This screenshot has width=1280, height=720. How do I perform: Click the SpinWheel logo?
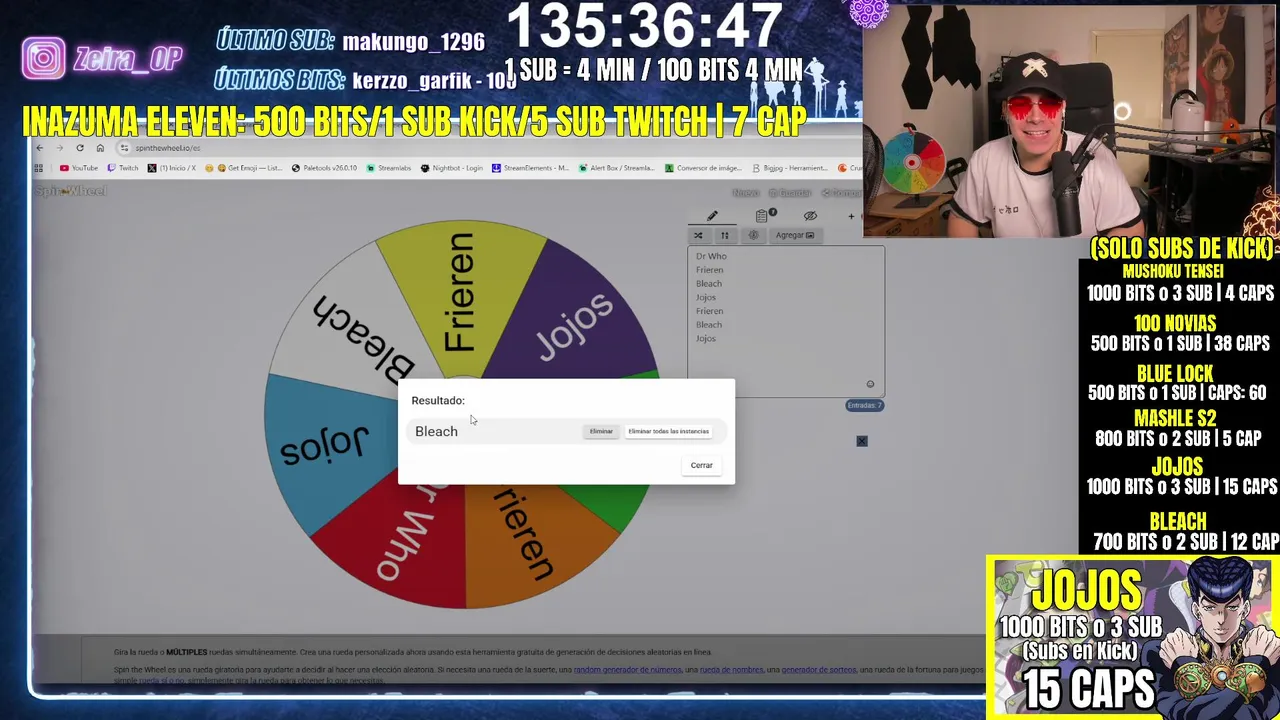[x=71, y=191]
